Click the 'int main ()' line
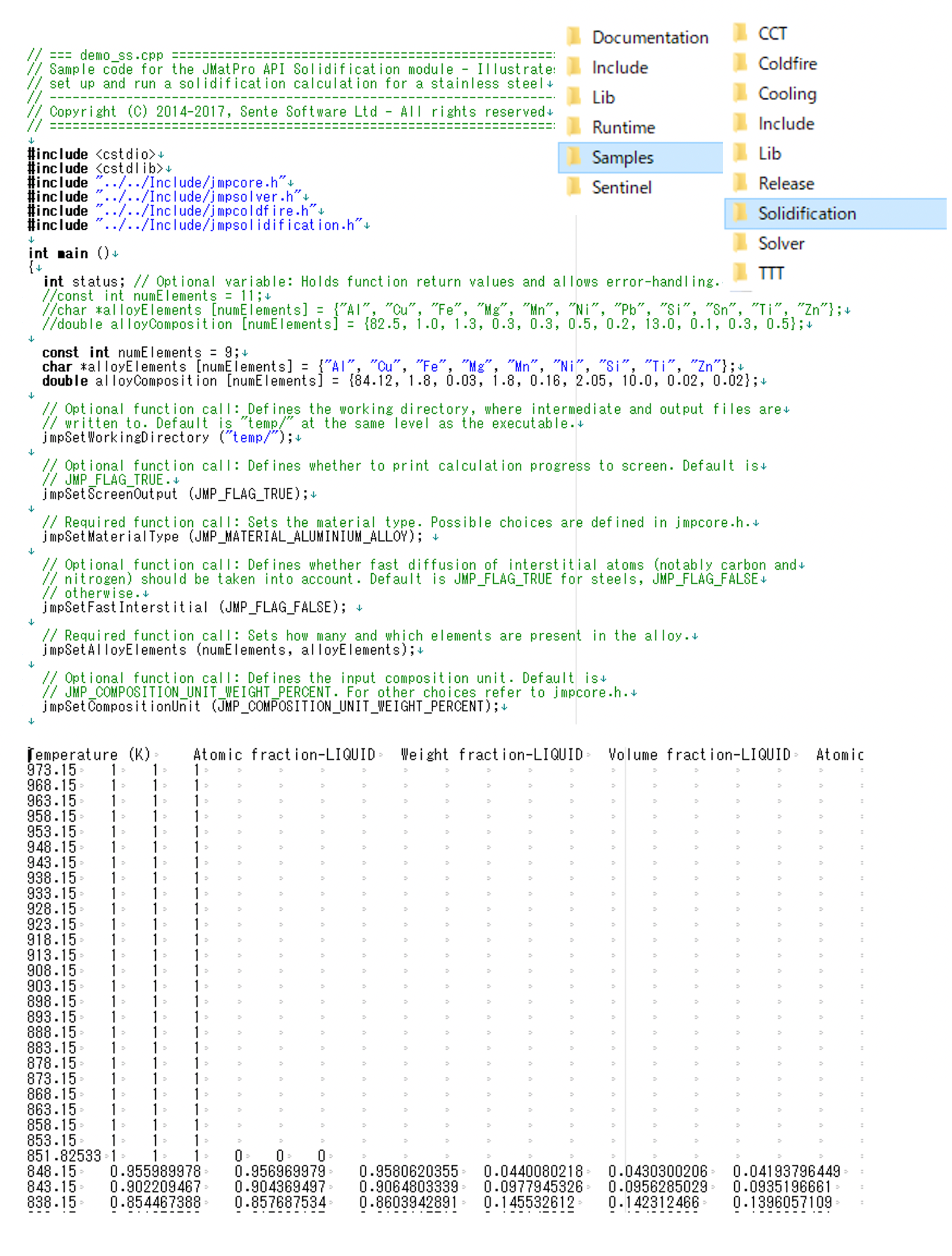The height and width of the screenshot is (1256, 952). 69,254
